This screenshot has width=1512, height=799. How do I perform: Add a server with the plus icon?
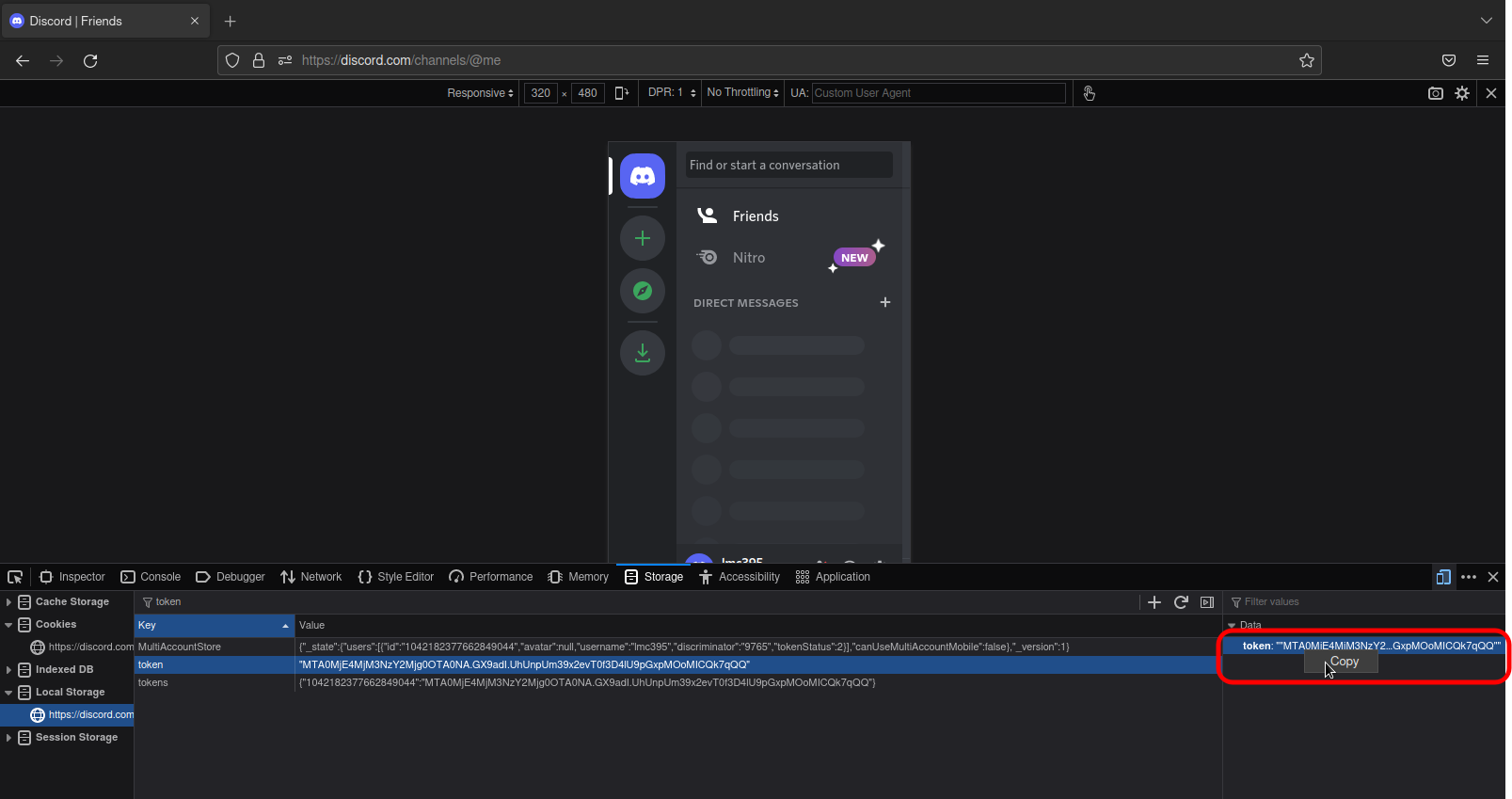[x=643, y=238]
